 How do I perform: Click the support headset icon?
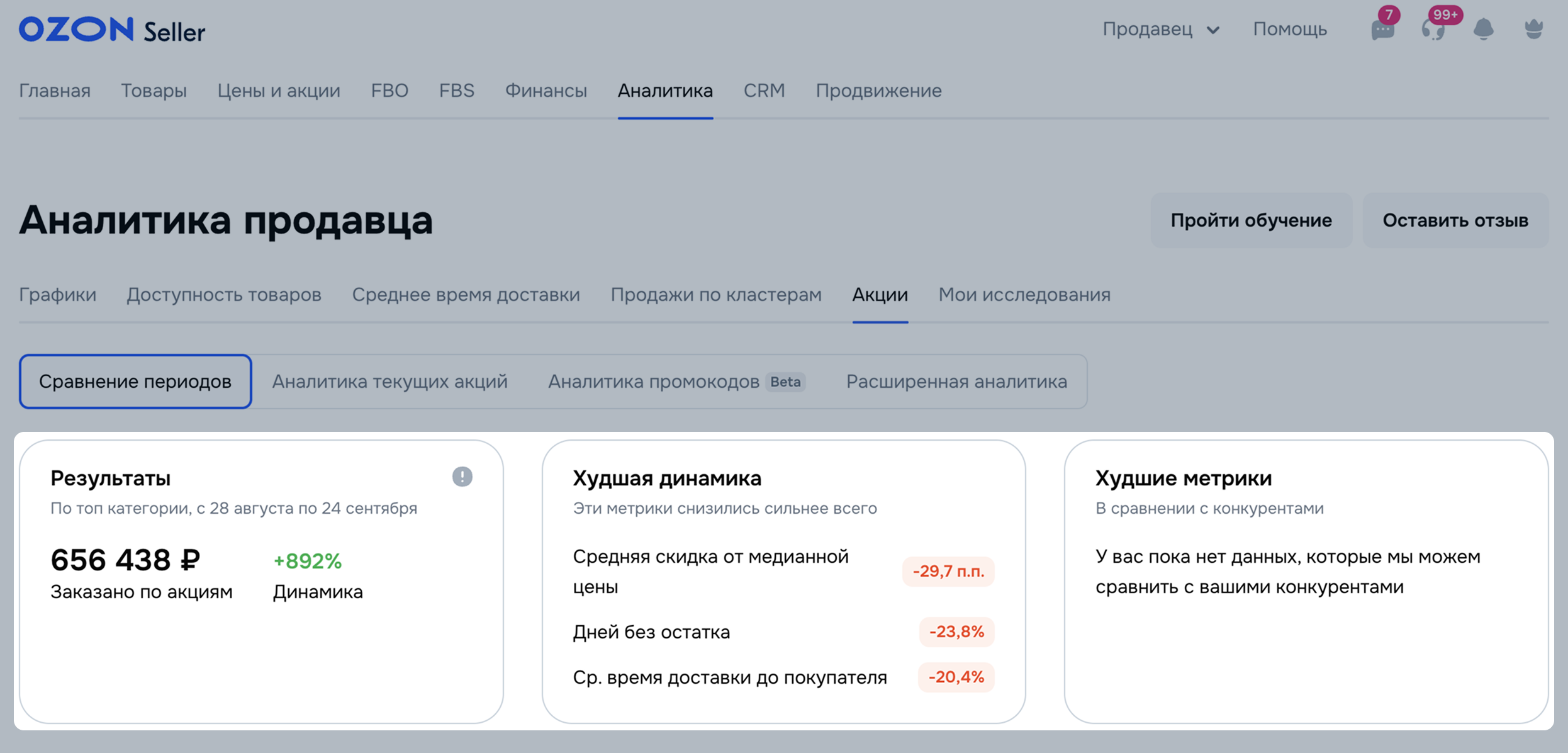(1433, 30)
